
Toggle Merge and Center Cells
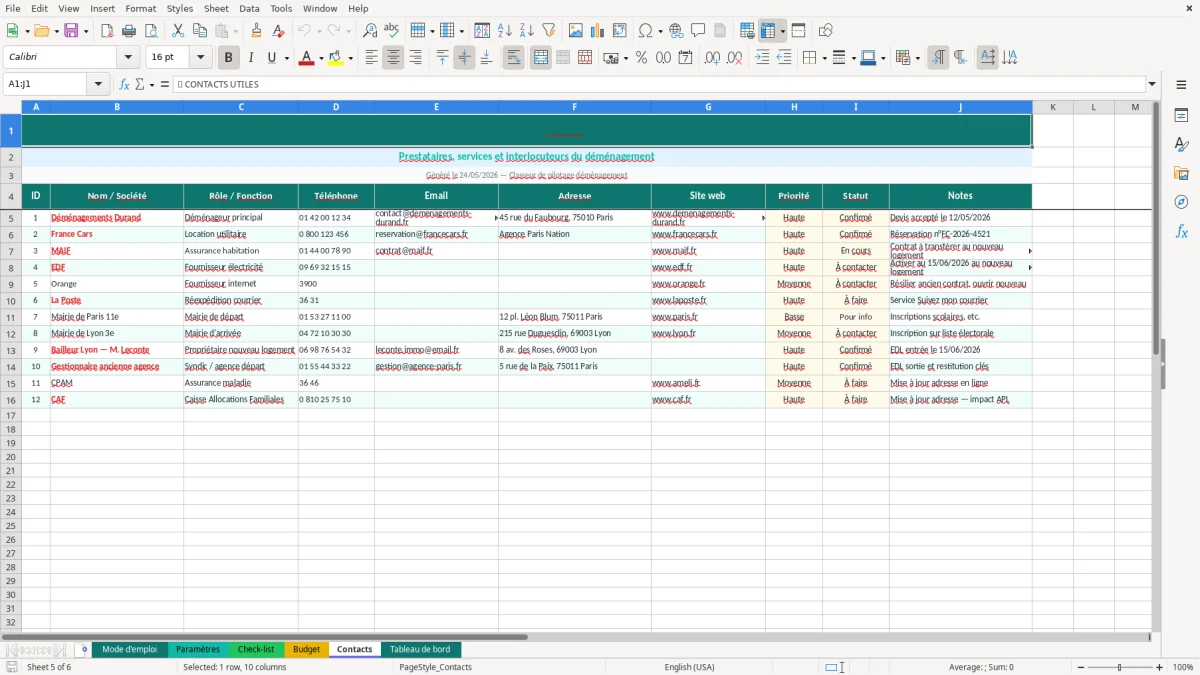541,58
